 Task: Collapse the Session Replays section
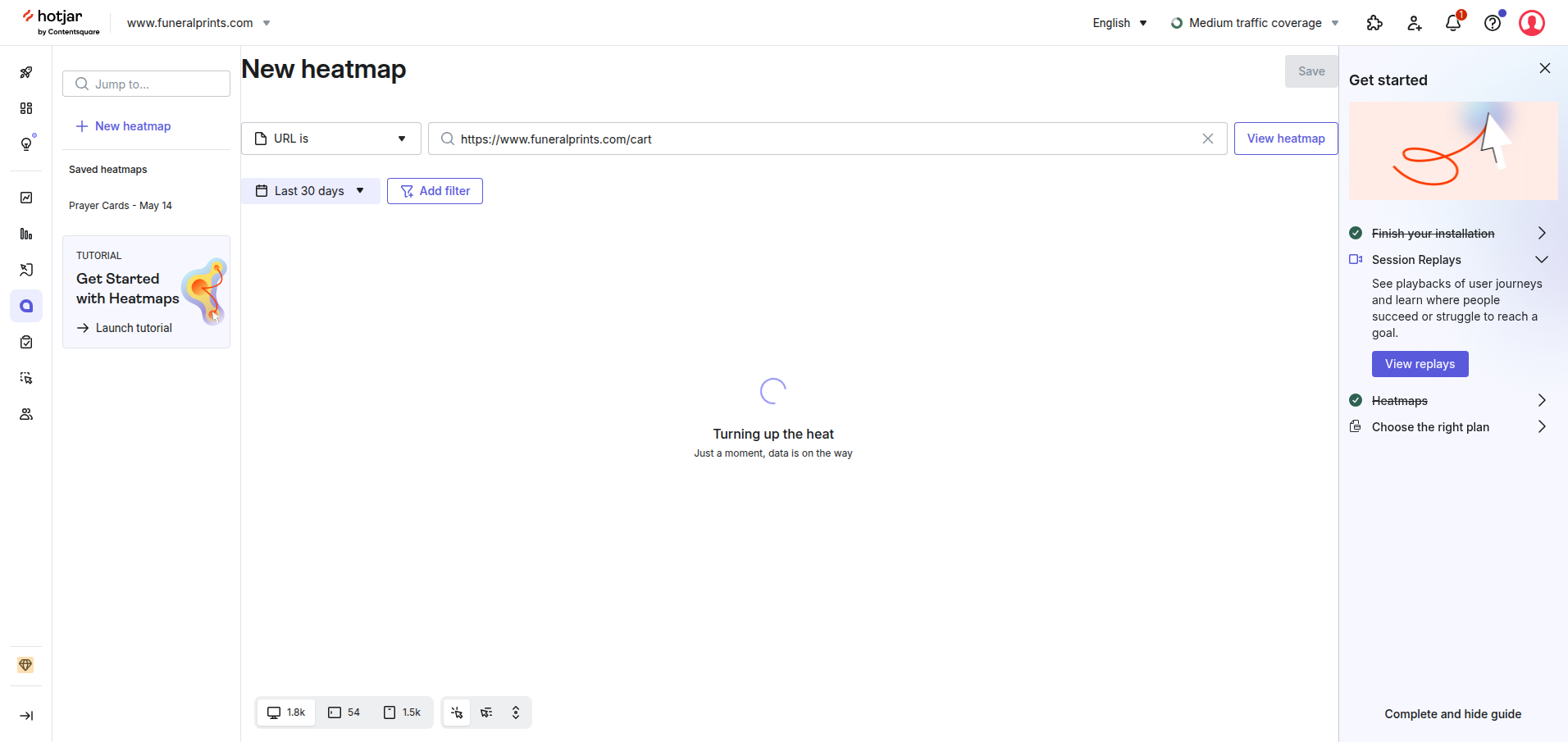point(1541,260)
